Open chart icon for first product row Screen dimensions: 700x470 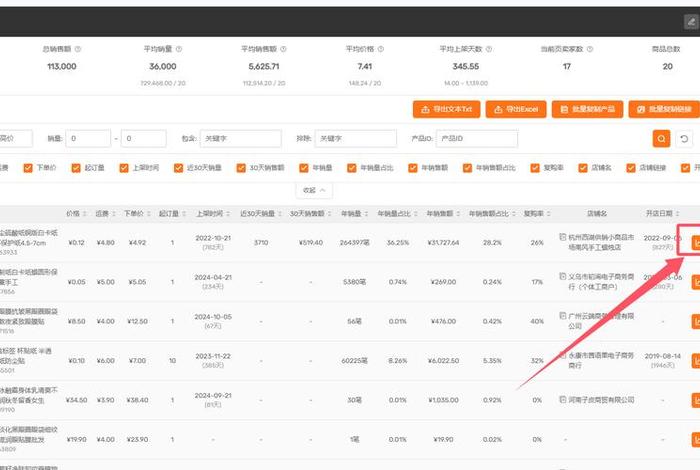pos(695,242)
